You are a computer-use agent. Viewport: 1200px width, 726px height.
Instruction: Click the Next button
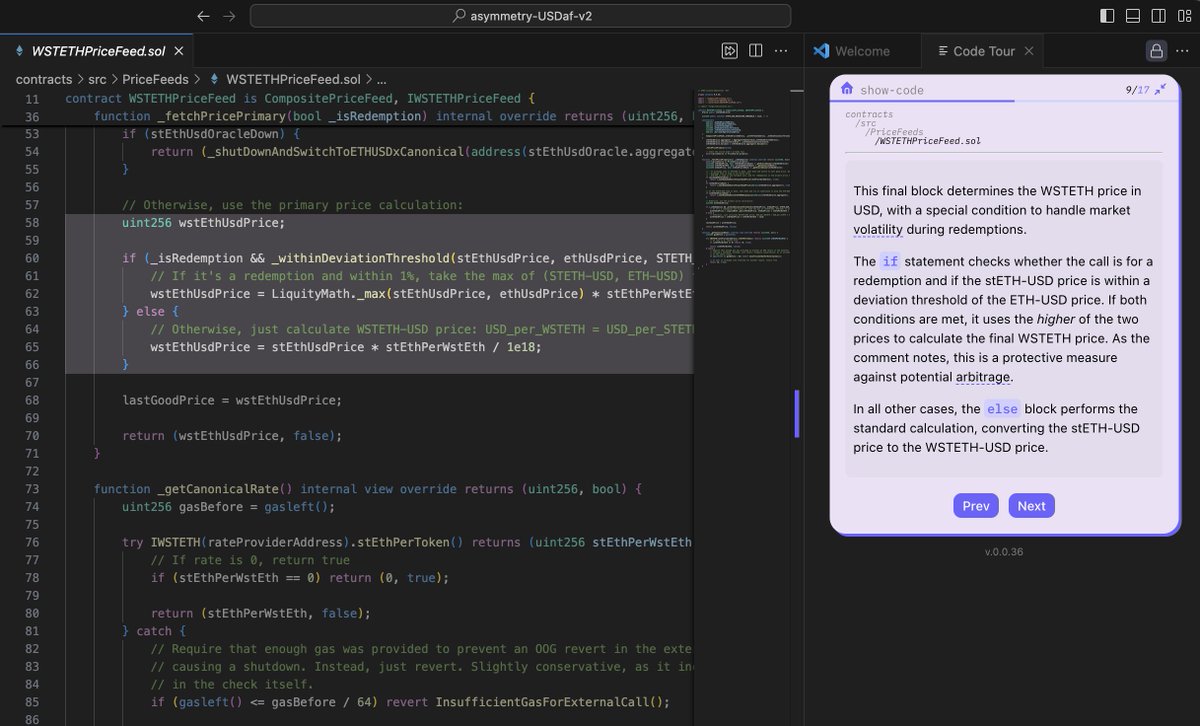click(x=1031, y=506)
